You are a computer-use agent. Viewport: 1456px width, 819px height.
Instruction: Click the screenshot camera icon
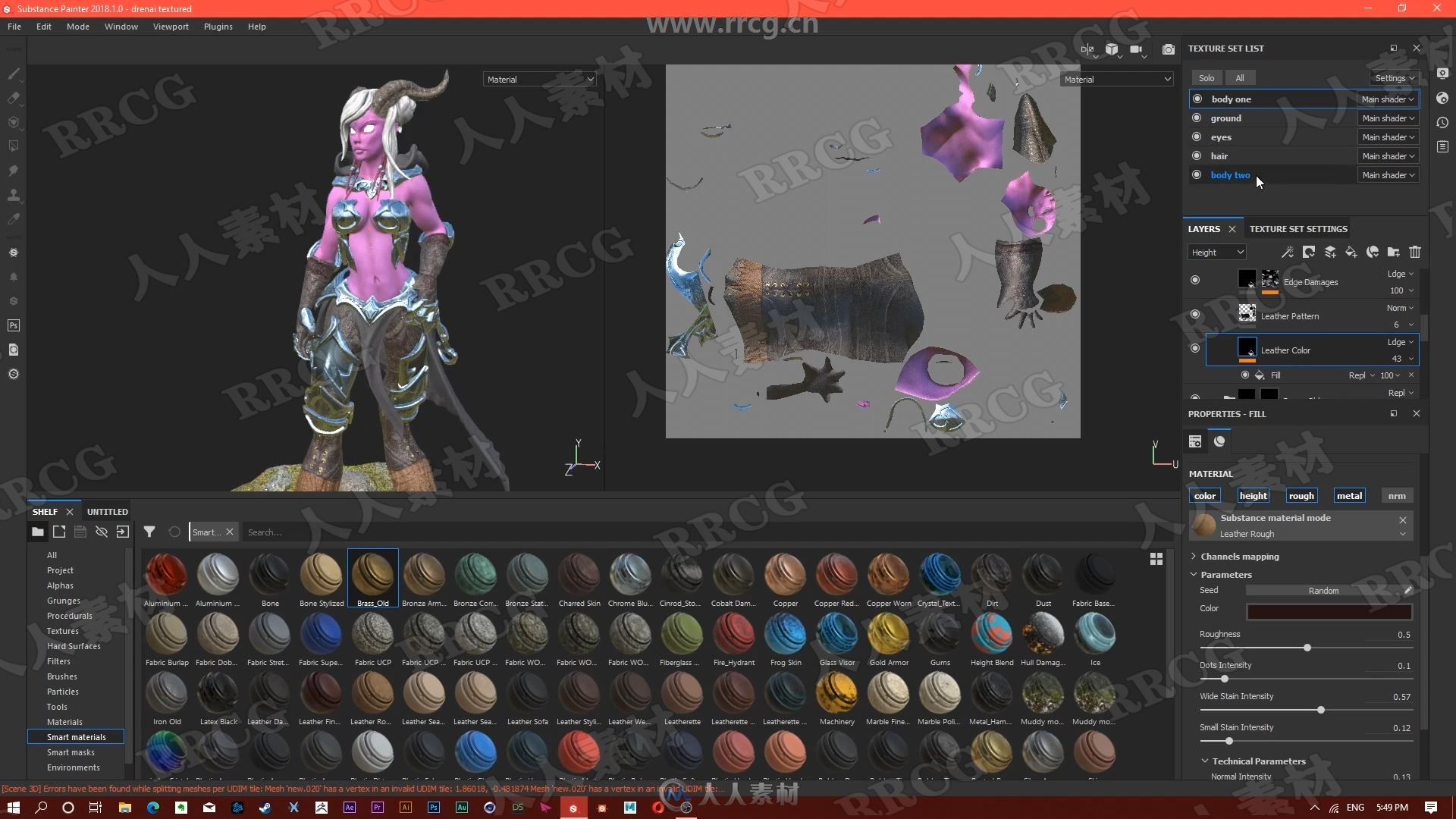click(x=1169, y=49)
